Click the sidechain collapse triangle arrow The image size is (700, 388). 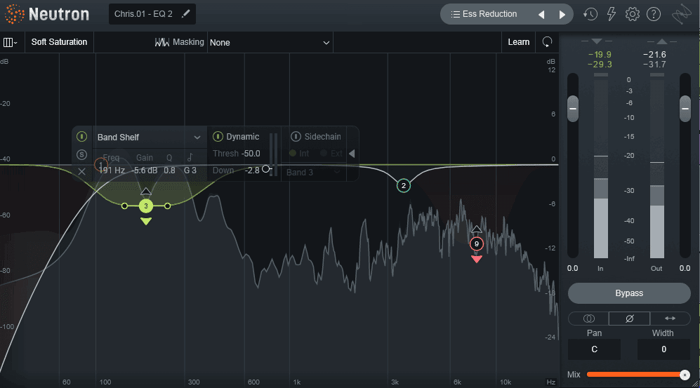click(x=352, y=154)
